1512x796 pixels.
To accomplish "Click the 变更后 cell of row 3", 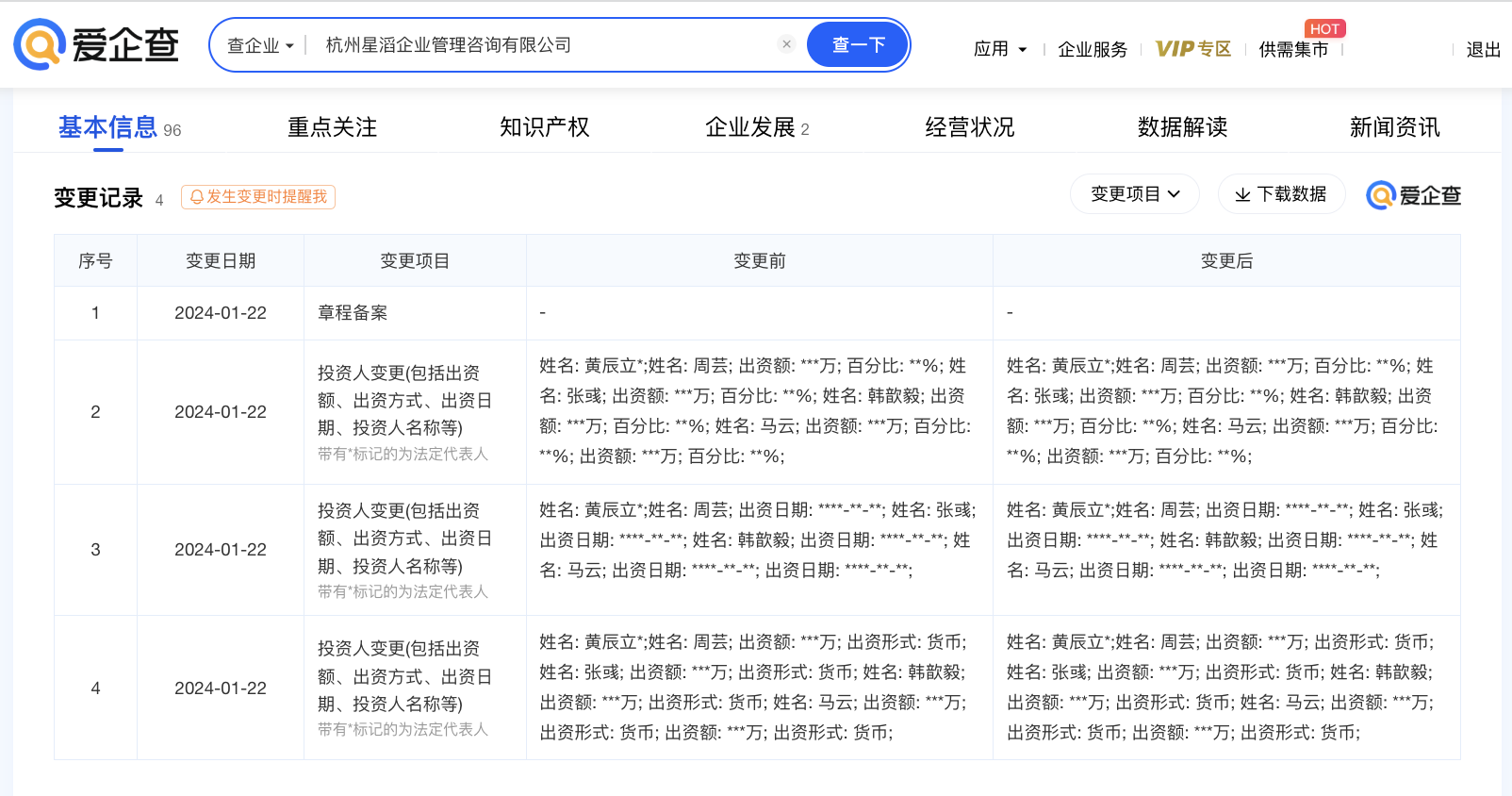I will 1226,550.
